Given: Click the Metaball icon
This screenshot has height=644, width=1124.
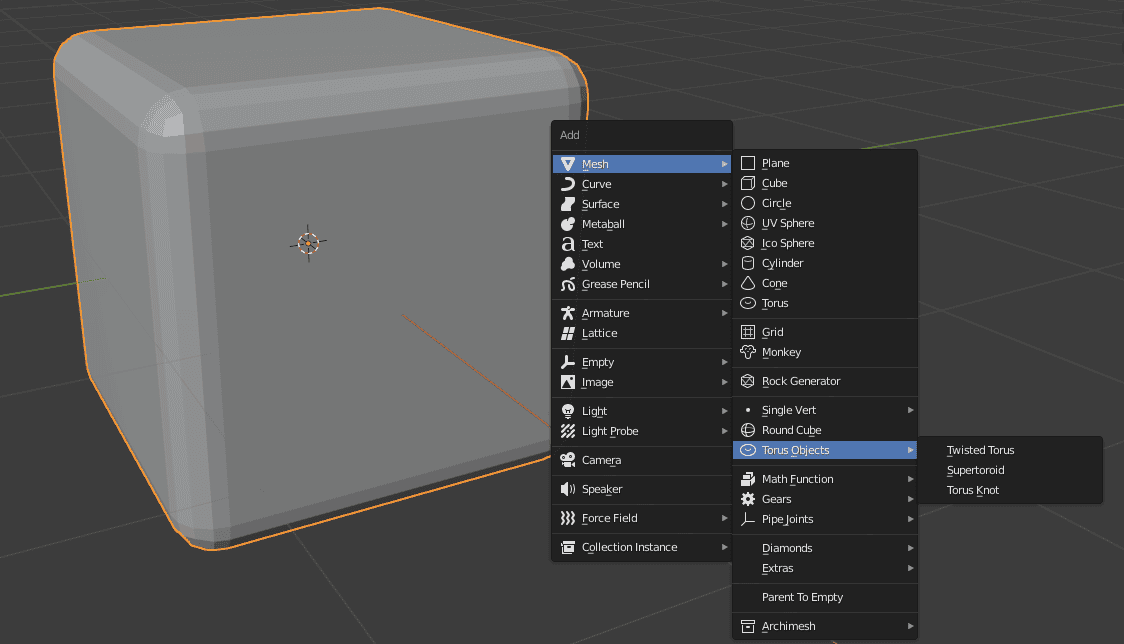Looking at the screenshot, I should [x=570, y=224].
